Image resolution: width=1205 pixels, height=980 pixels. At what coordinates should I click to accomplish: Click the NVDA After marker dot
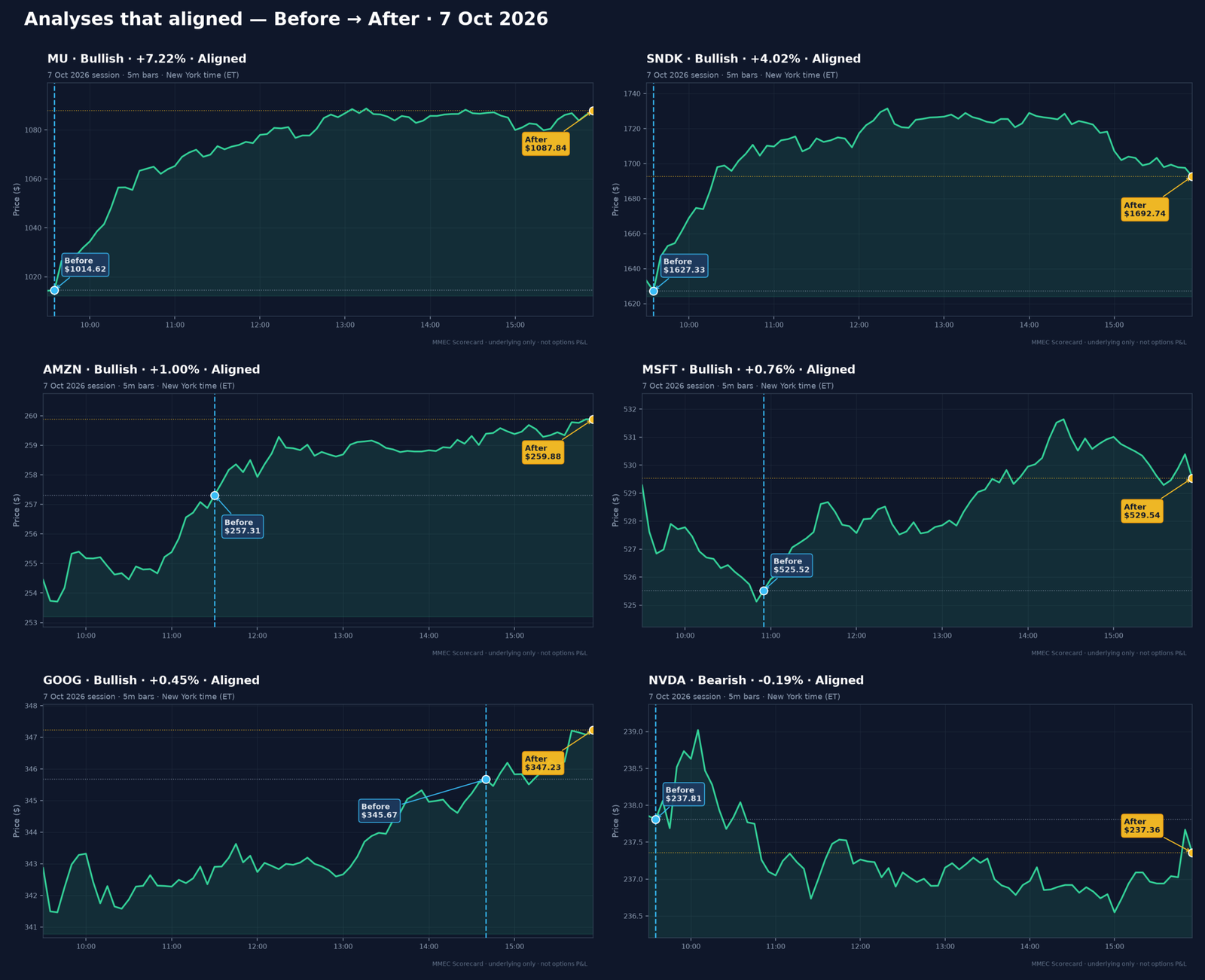[1191, 853]
